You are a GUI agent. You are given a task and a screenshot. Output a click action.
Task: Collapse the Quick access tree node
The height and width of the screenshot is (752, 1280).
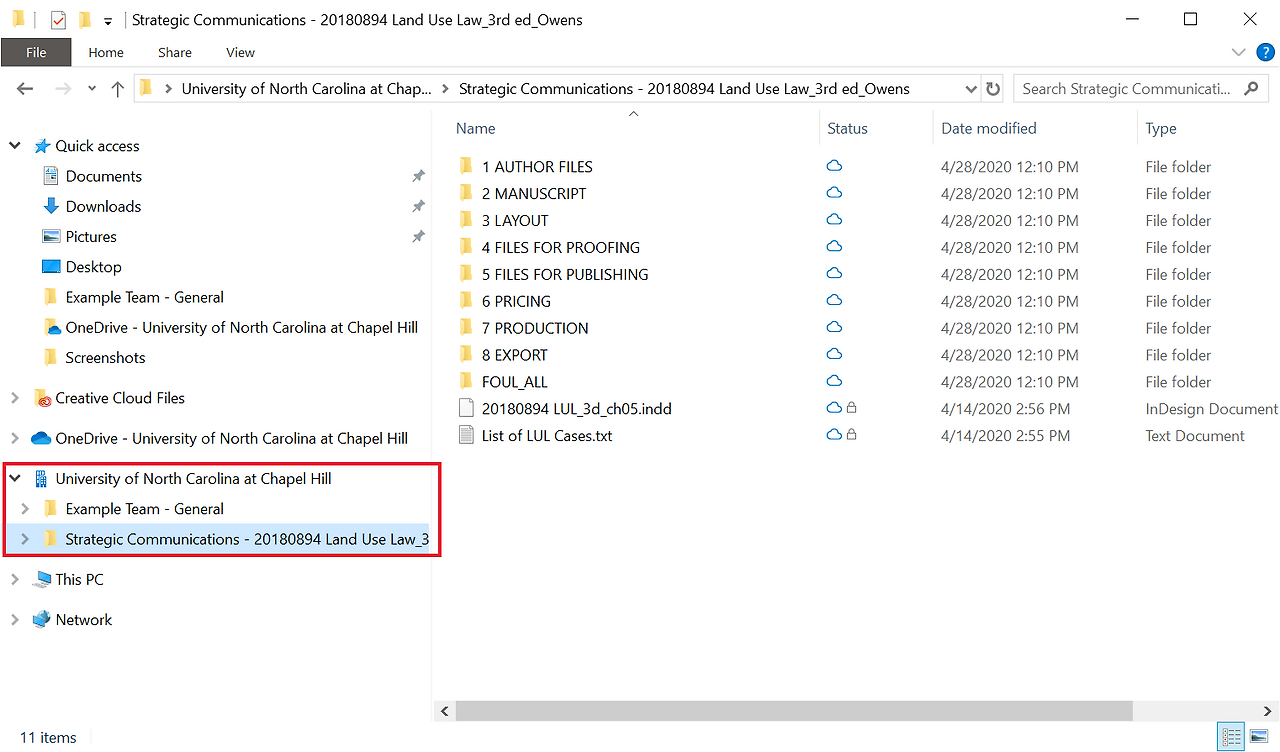[15, 146]
